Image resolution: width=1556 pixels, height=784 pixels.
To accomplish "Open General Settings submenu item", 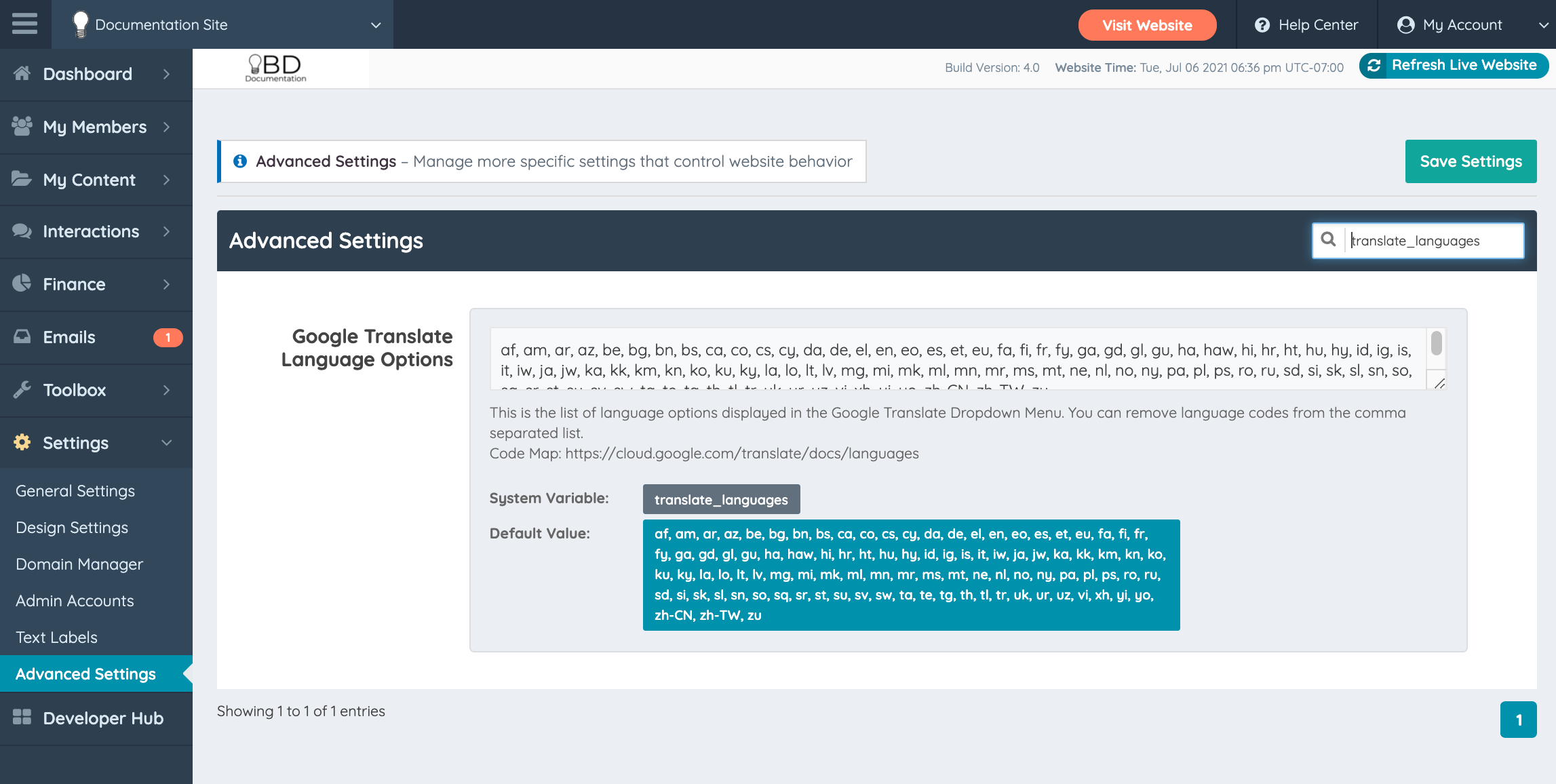I will (75, 490).
